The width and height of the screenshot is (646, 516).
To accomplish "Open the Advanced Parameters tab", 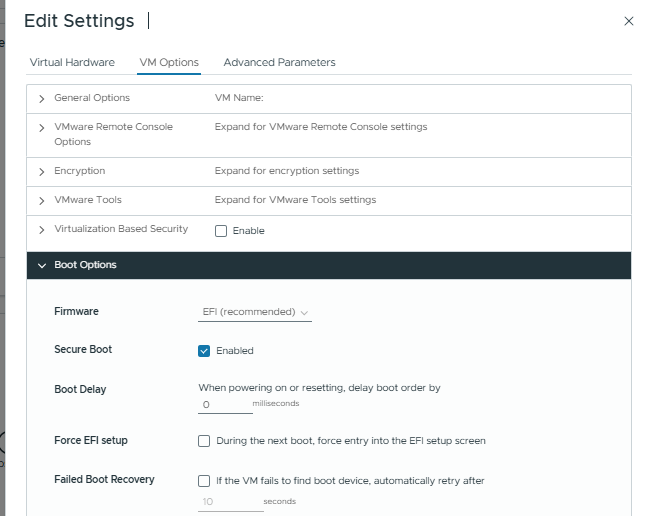I will tap(279, 62).
